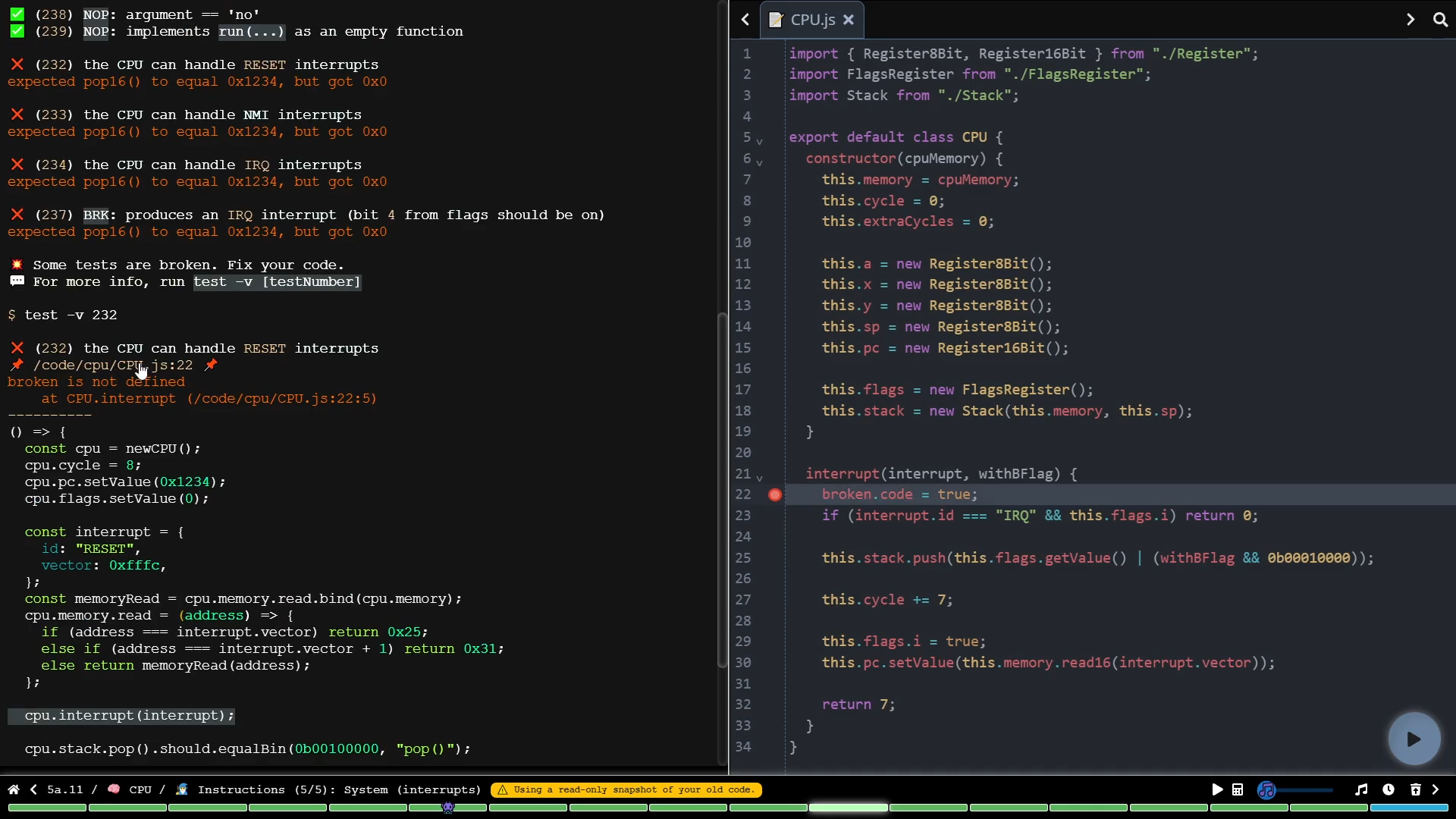Open the search icon in editor header
The width and height of the screenshot is (1456, 819).
tap(1440, 20)
